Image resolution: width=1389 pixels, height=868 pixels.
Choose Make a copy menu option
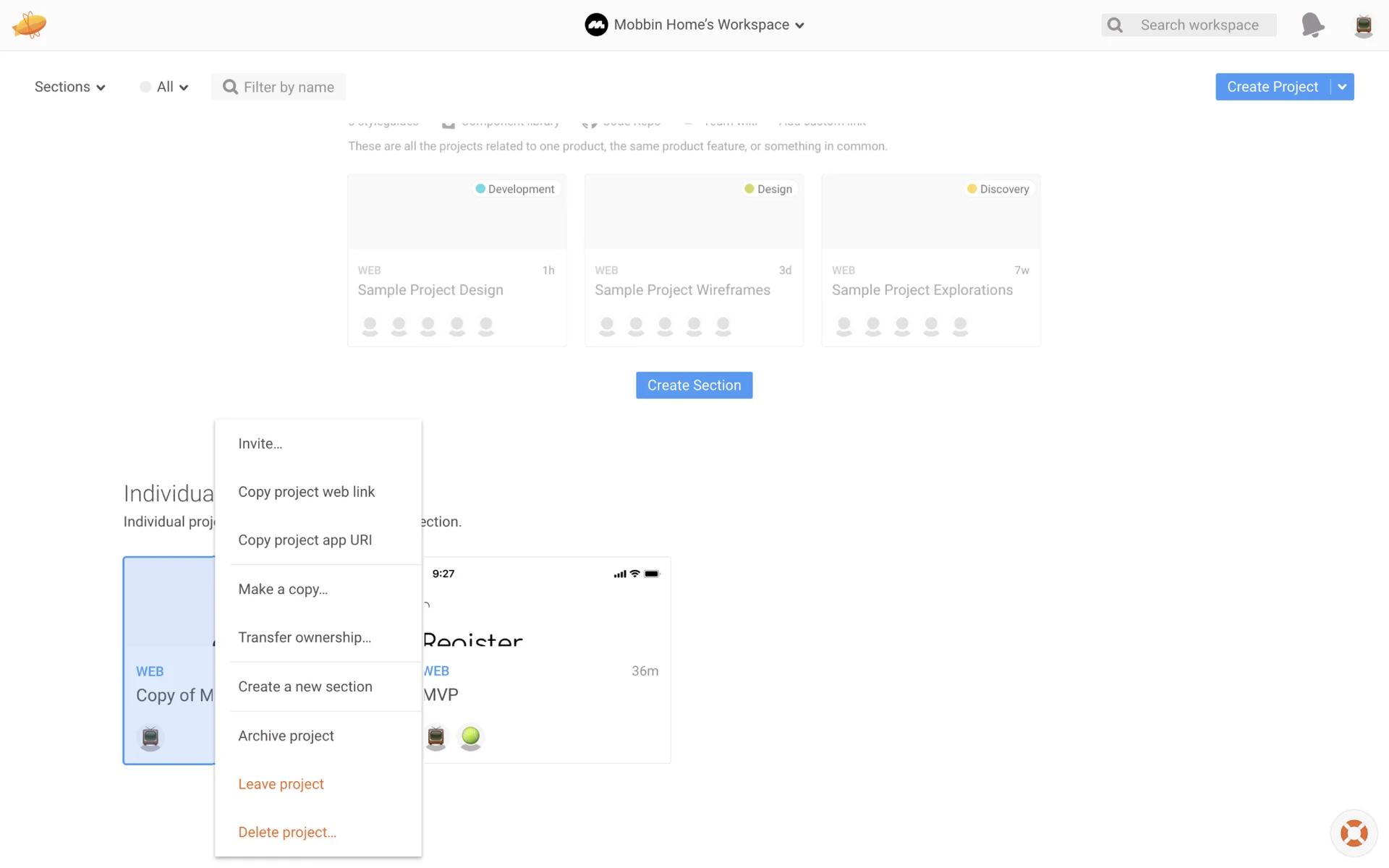pos(283,589)
